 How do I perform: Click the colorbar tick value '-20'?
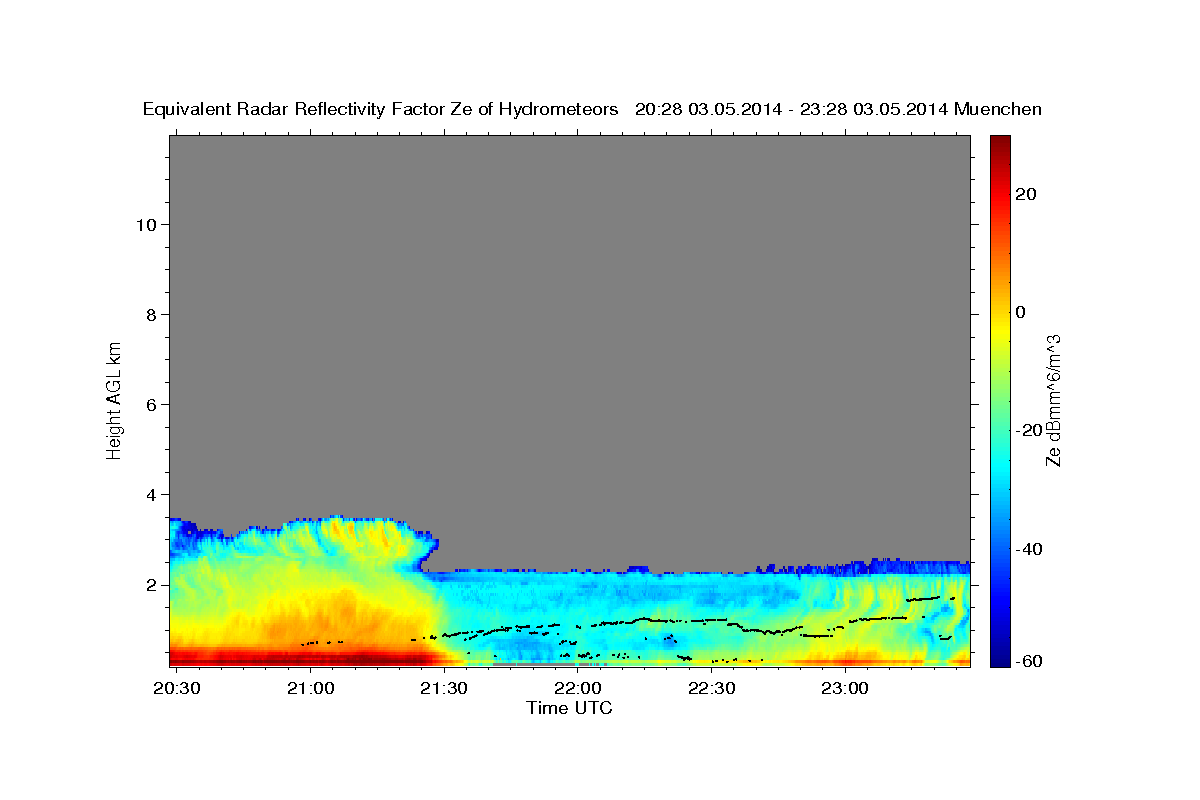[x=1028, y=430]
